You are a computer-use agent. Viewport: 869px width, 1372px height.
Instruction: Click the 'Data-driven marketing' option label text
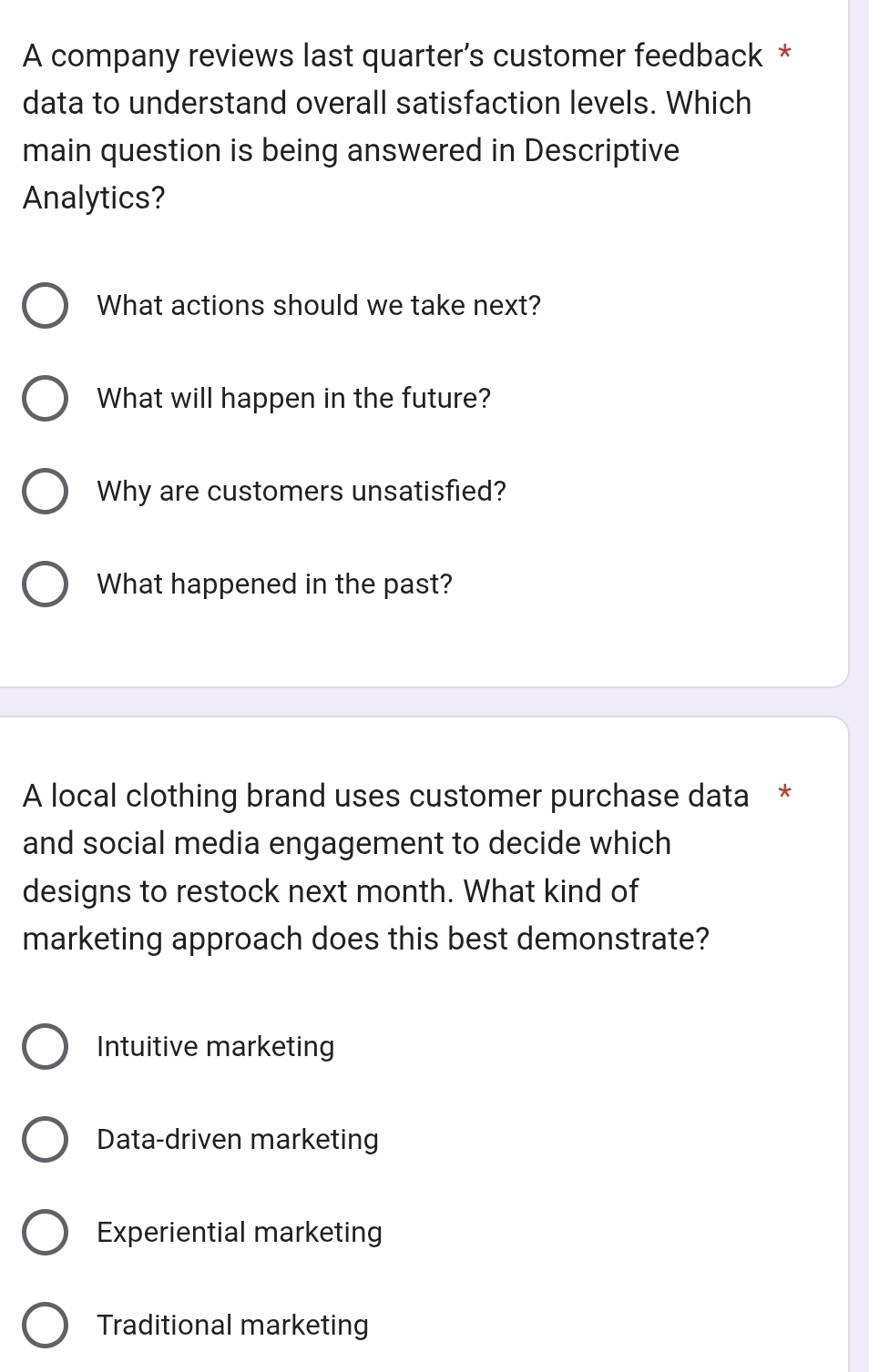[237, 1140]
